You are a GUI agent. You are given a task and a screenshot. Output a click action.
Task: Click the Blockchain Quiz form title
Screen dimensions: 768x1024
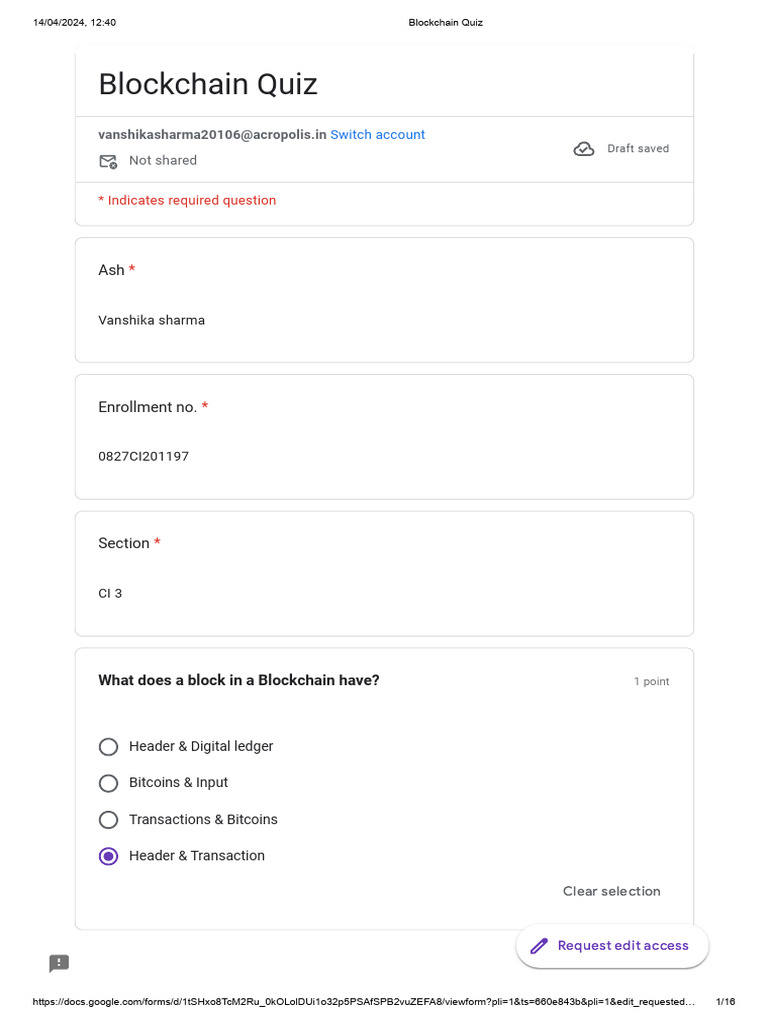(208, 84)
